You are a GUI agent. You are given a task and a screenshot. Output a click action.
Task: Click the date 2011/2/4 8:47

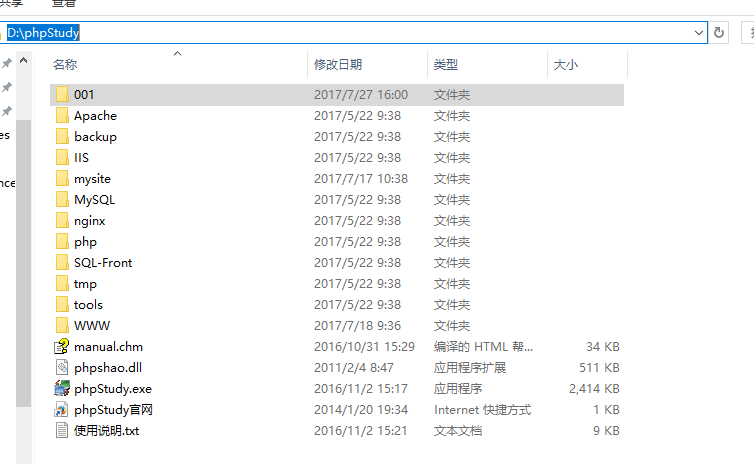(353, 368)
